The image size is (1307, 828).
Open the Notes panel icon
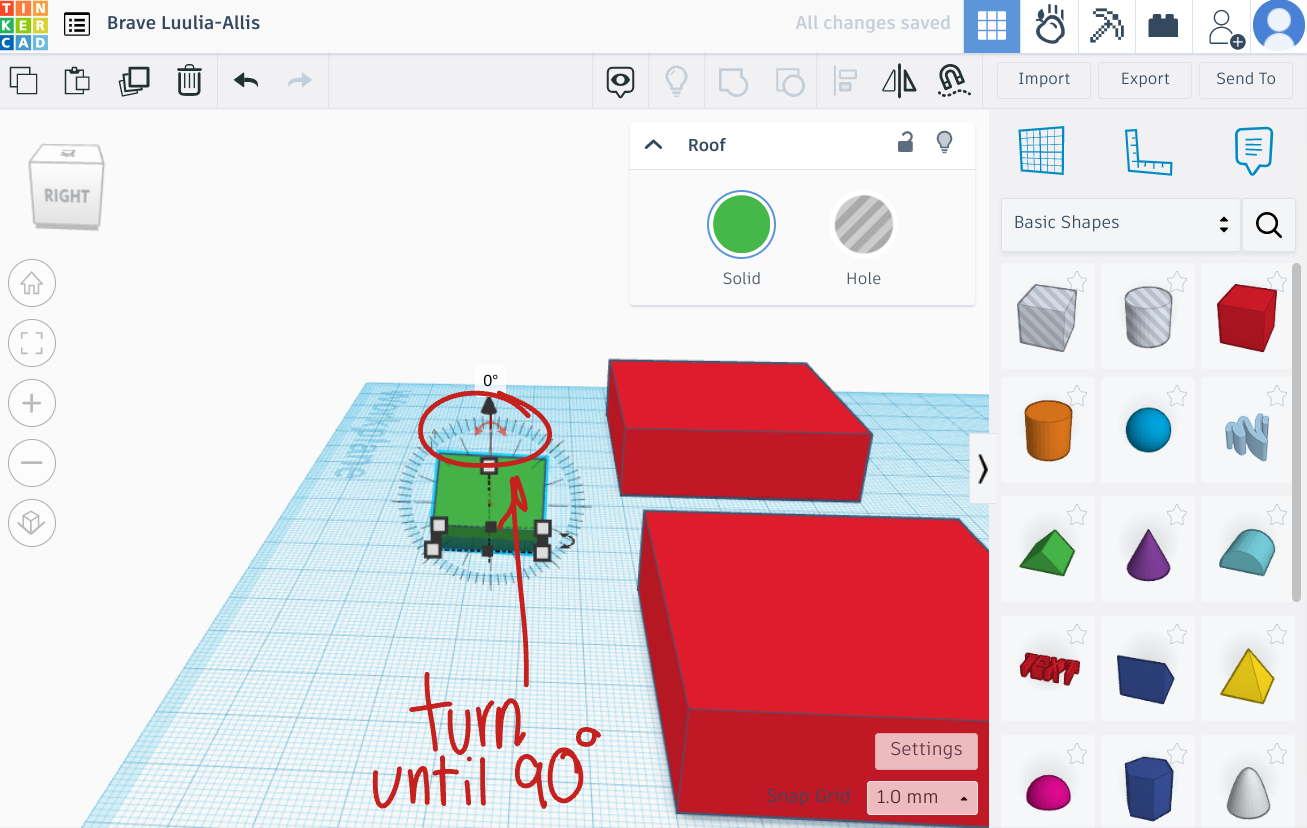click(x=1253, y=151)
